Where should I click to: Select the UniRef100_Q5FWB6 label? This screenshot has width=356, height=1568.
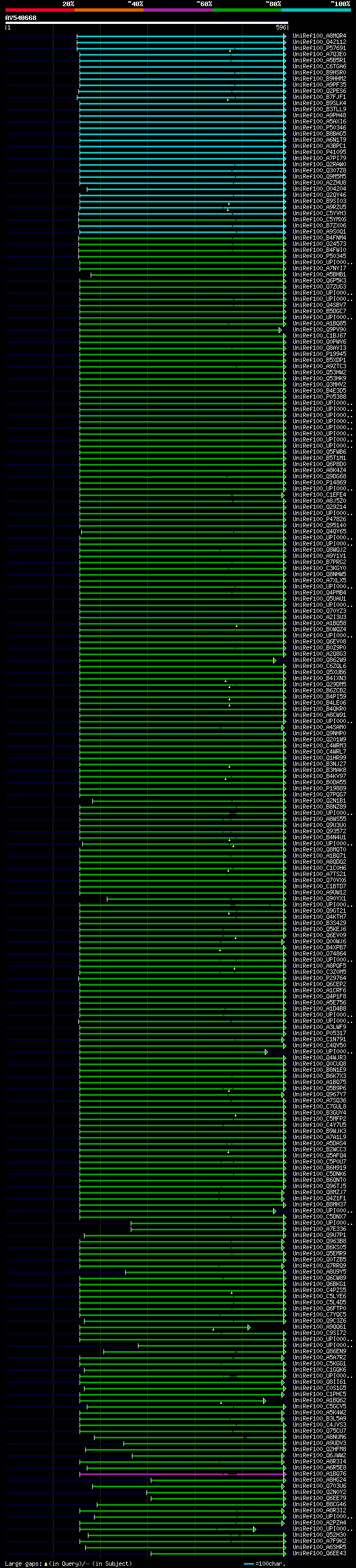click(319, 452)
